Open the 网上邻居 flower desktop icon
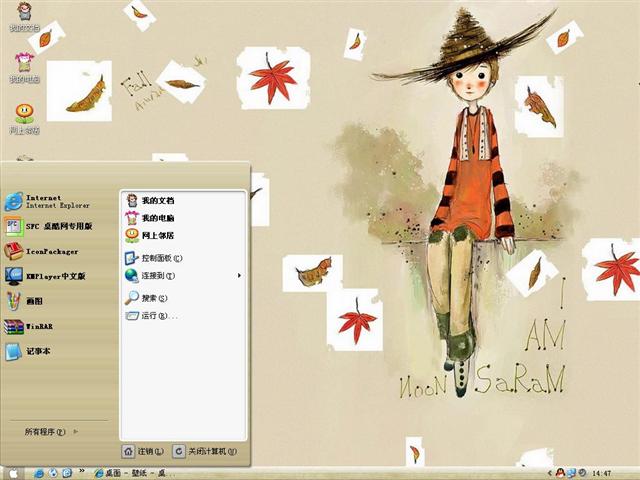 click(x=24, y=119)
